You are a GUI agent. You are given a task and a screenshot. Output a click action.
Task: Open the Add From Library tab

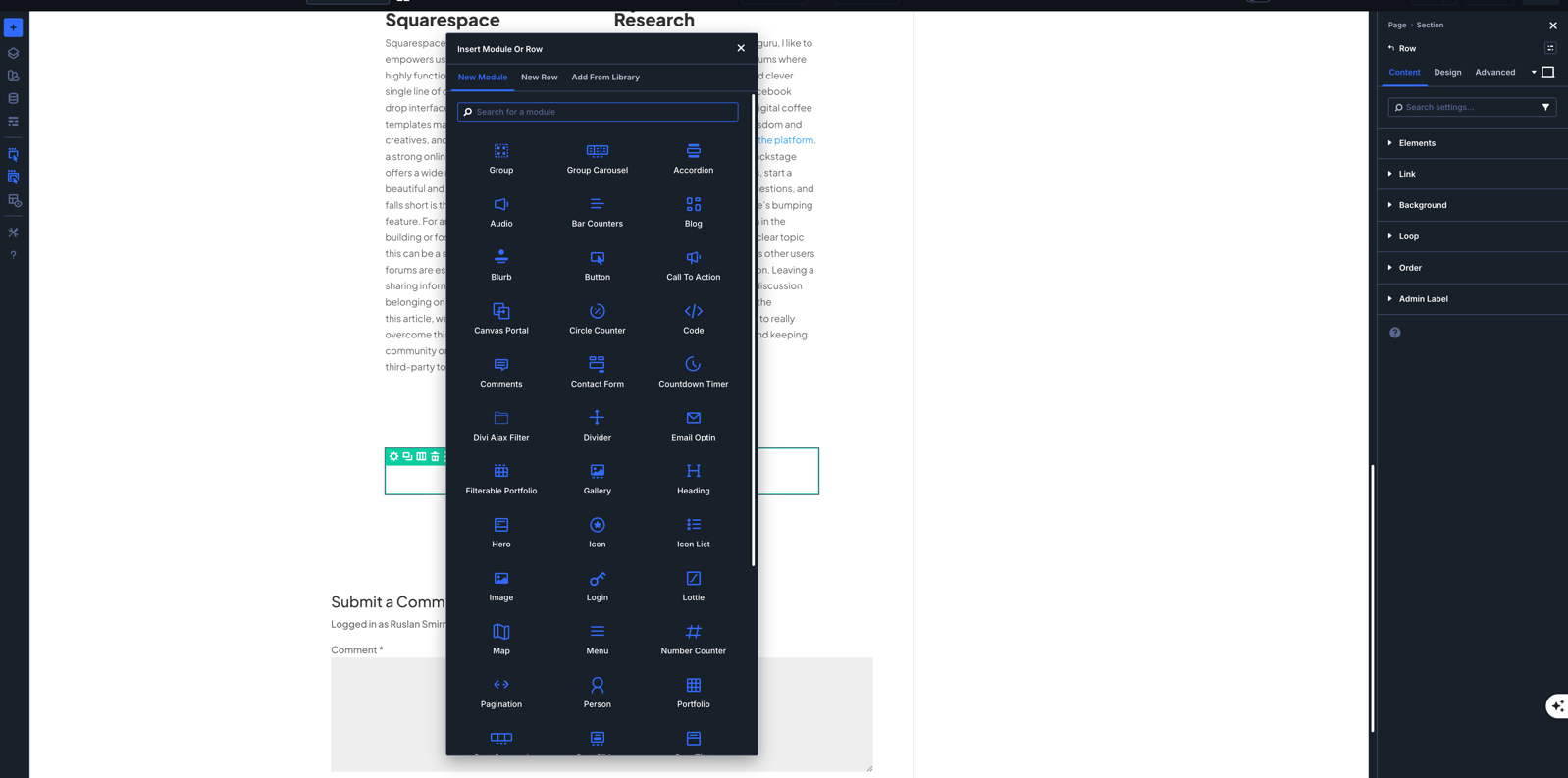605,77
